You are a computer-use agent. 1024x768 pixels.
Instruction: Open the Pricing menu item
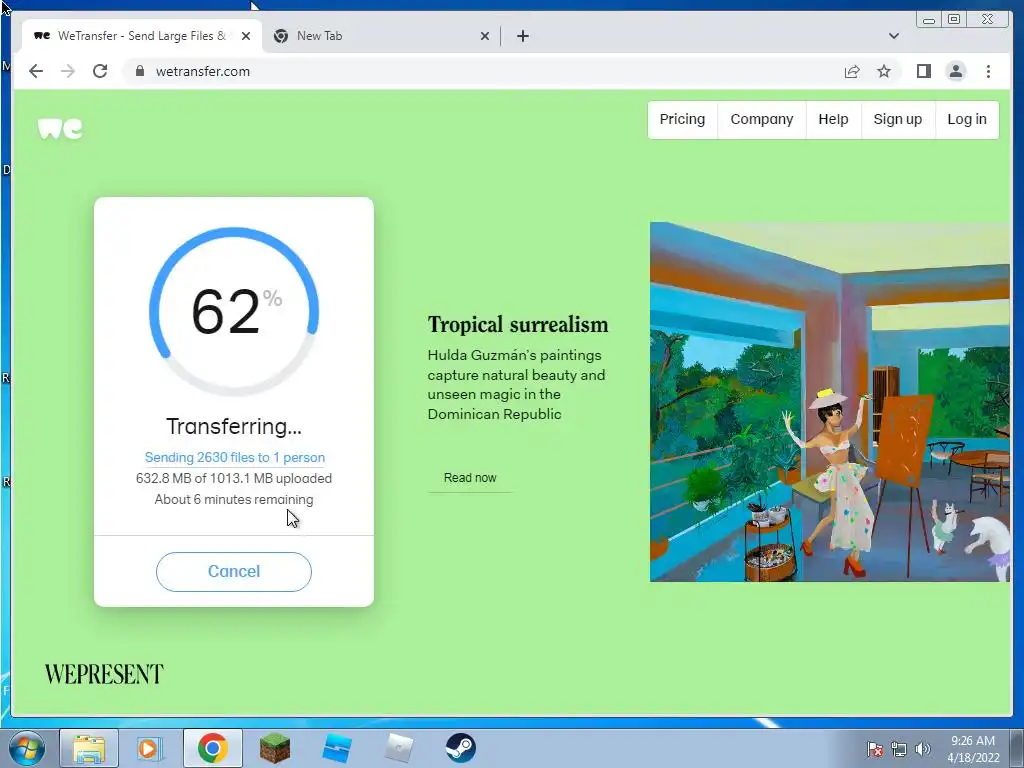pyautogui.click(x=682, y=120)
